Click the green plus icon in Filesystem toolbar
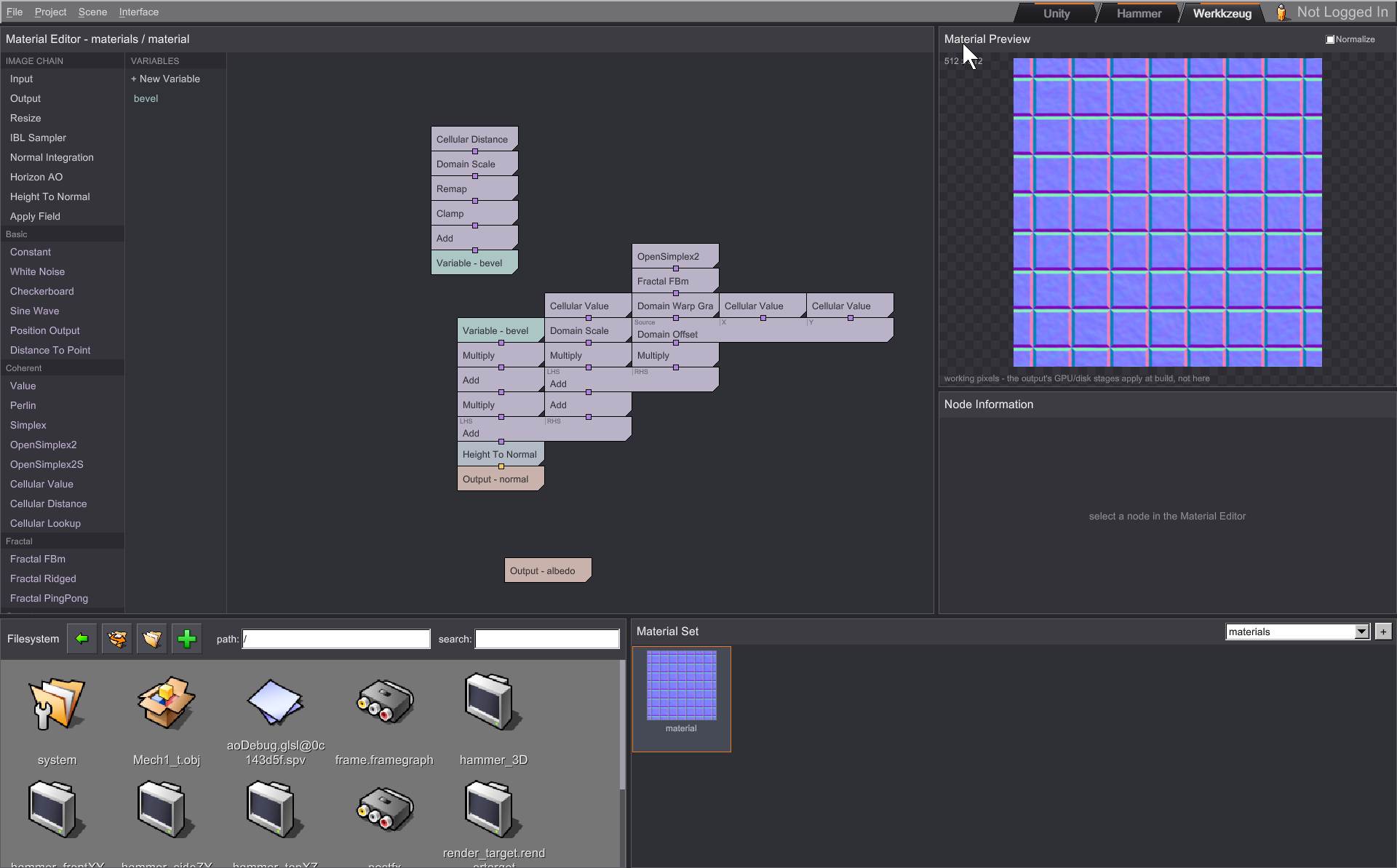The image size is (1397, 868). point(186,639)
